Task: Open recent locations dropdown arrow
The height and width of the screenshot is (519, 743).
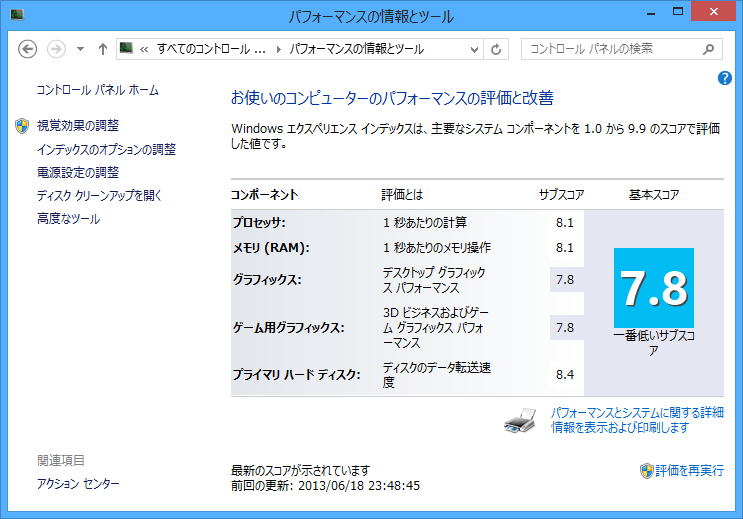Action: click(81, 49)
